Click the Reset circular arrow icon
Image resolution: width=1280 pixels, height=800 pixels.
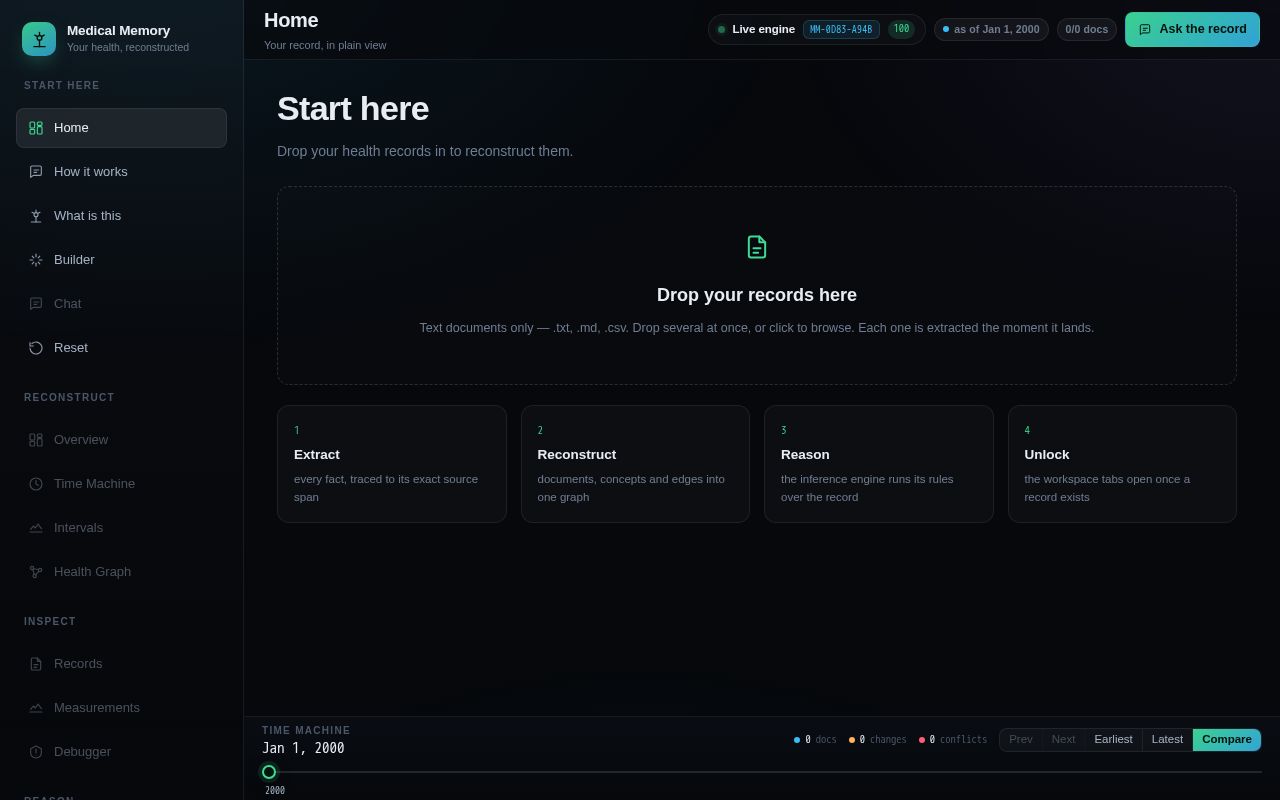36,348
